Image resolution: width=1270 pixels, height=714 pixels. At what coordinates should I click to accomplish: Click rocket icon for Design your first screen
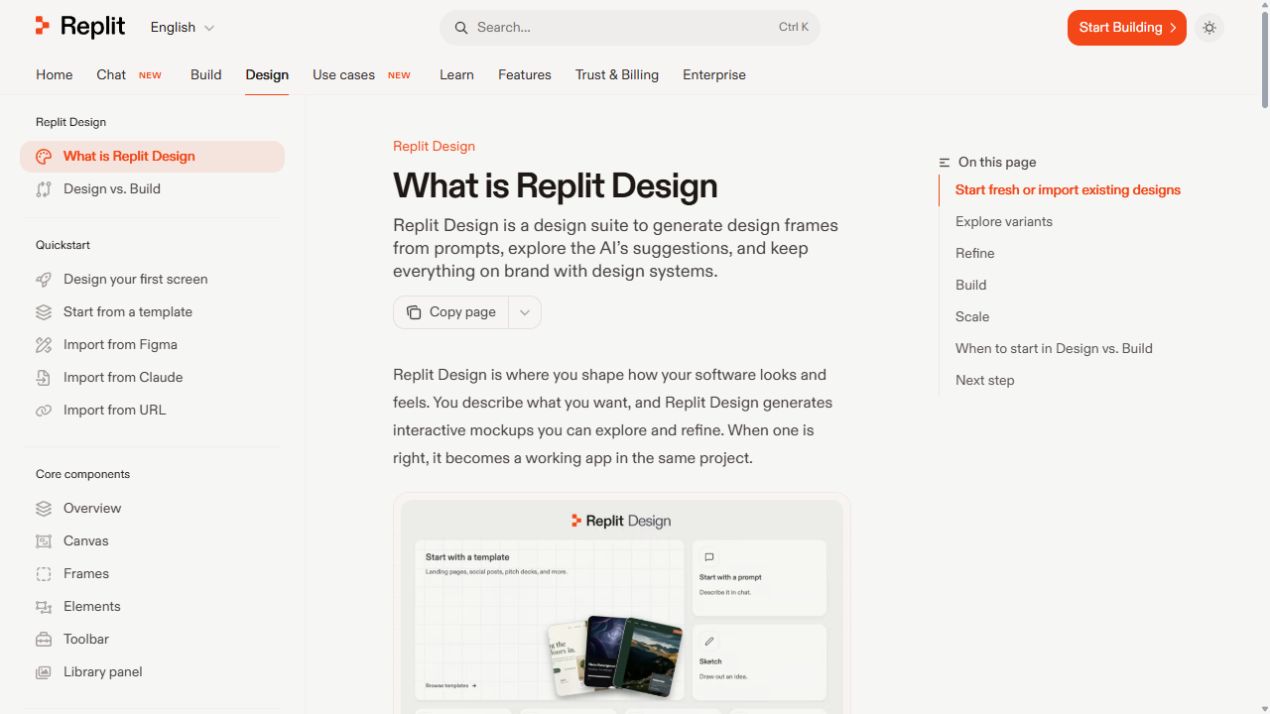pos(43,280)
